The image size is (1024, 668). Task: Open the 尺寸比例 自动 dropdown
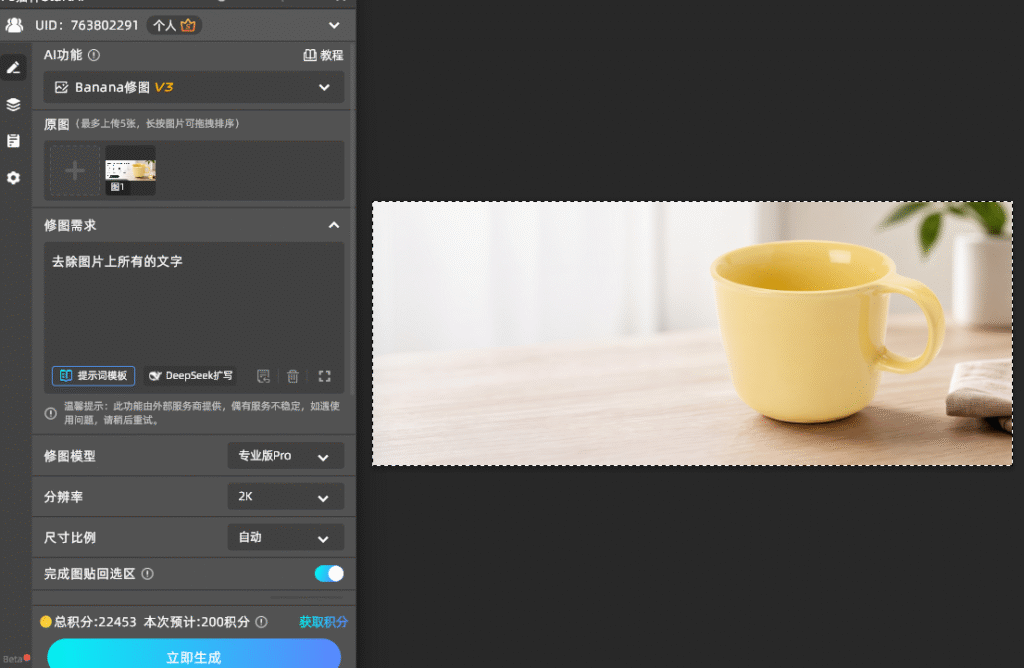tap(285, 537)
